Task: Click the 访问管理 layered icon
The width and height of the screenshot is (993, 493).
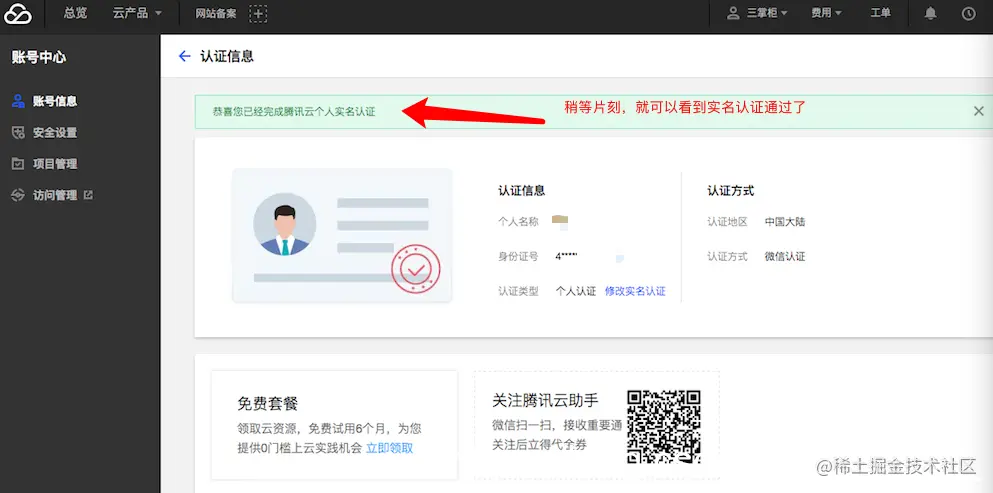Action: pos(18,196)
